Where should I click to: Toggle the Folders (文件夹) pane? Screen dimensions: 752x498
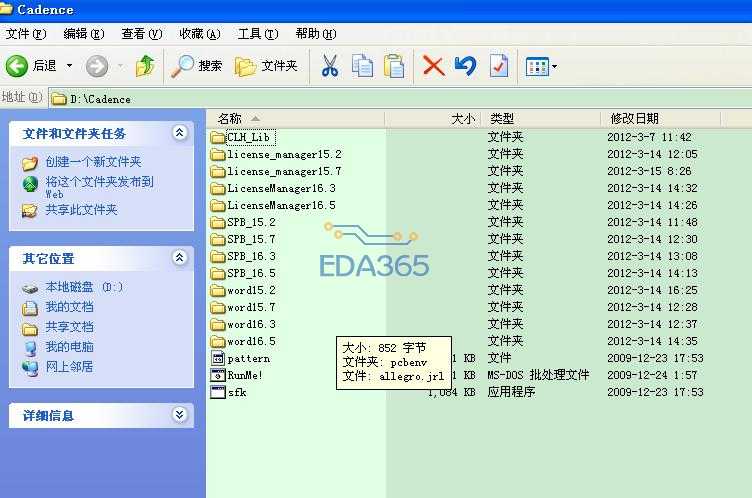click(x=266, y=66)
